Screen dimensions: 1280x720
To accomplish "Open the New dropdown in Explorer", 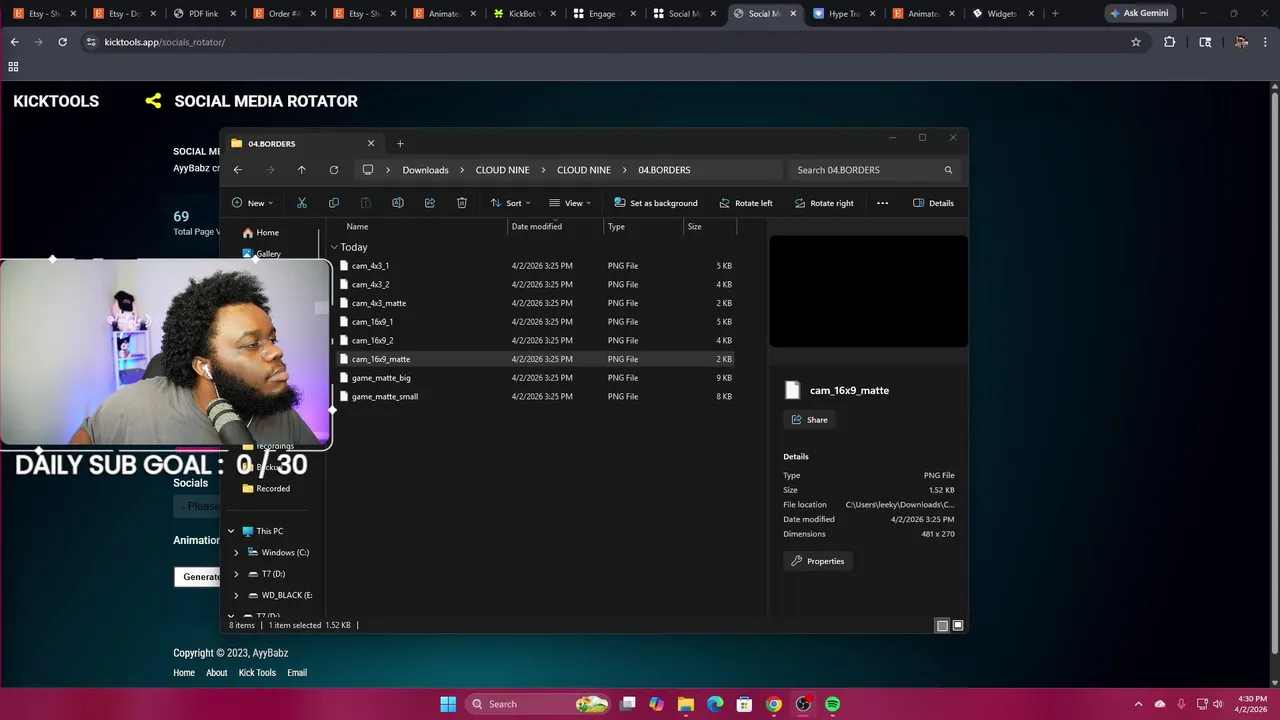I will point(252,203).
